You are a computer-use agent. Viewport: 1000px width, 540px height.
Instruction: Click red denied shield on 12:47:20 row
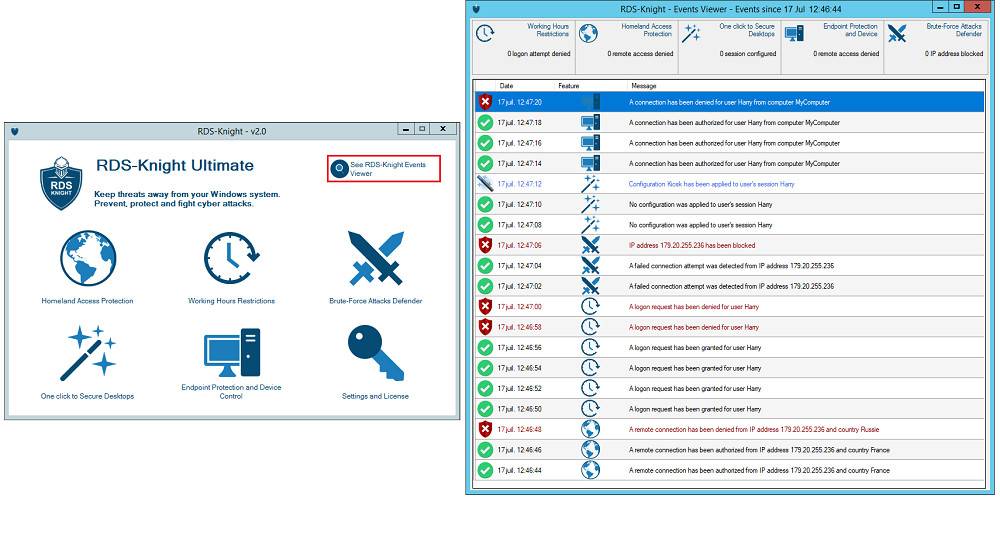point(485,102)
